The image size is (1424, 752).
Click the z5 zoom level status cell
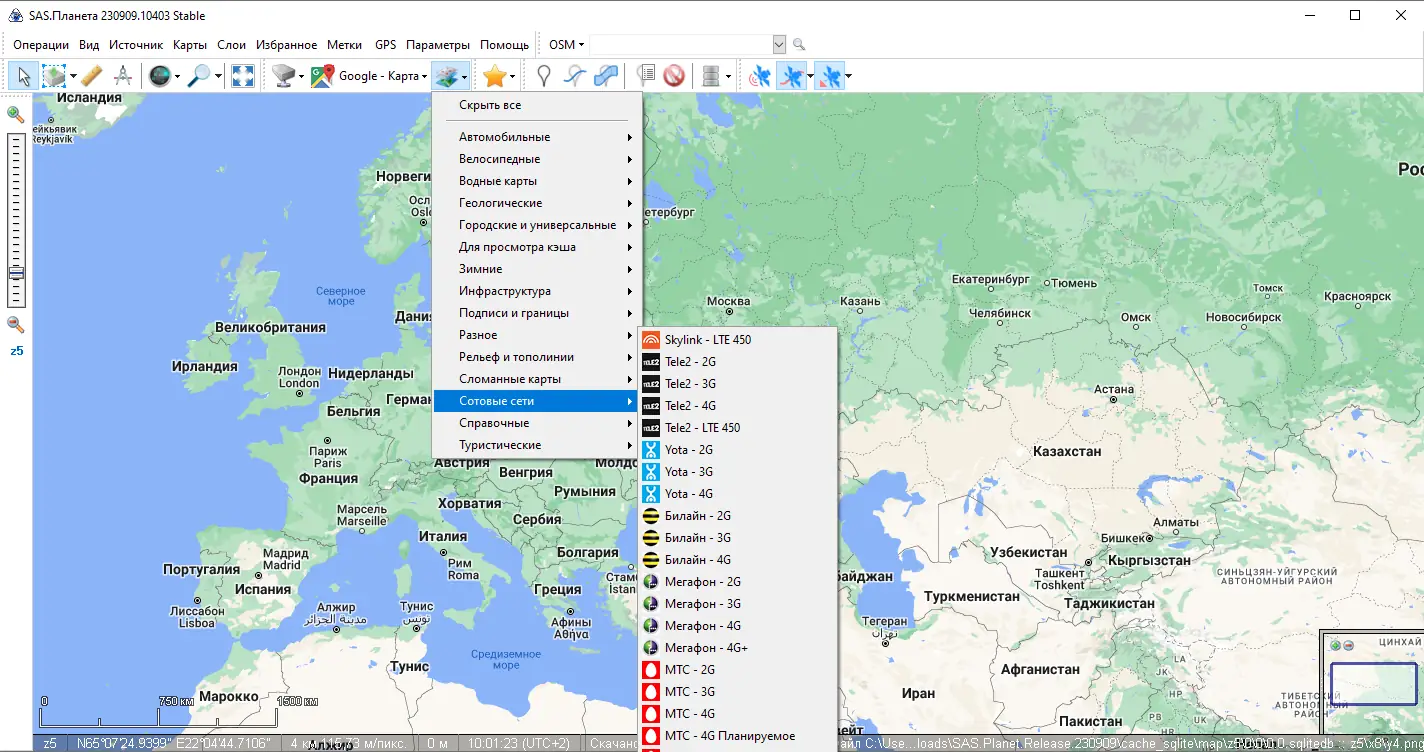click(50, 744)
